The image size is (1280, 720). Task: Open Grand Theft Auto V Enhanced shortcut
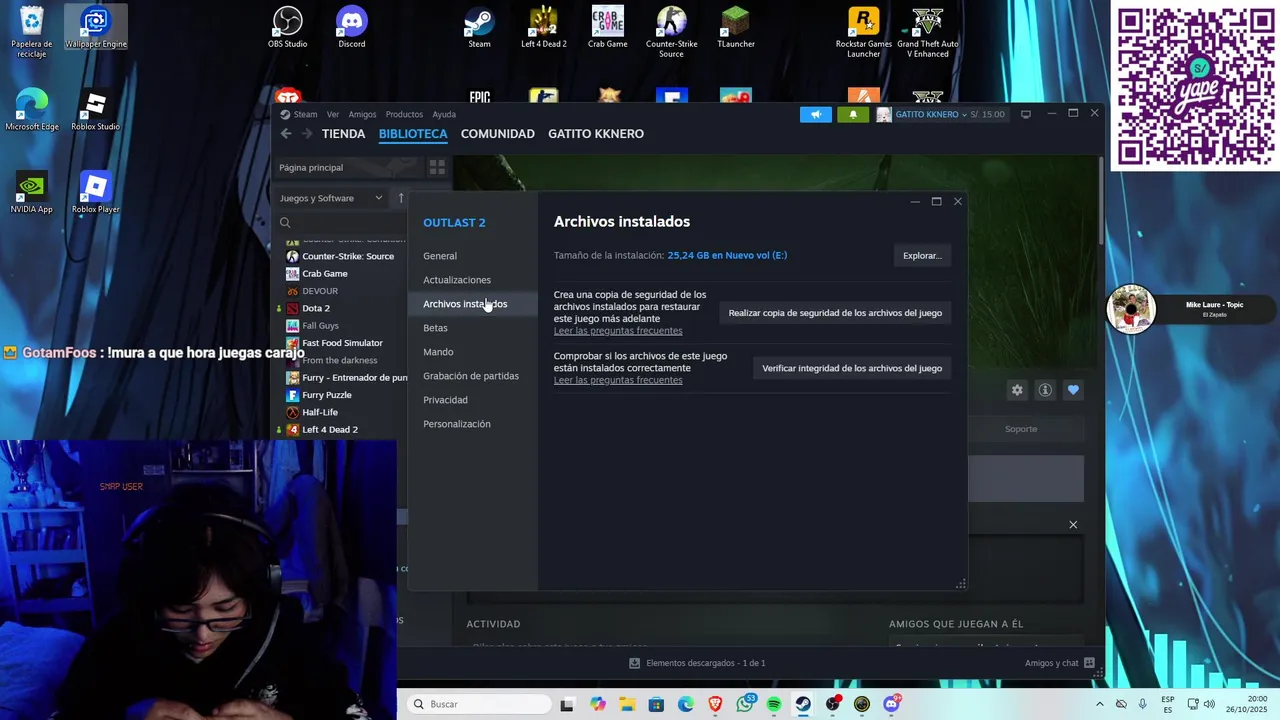click(x=927, y=32)
